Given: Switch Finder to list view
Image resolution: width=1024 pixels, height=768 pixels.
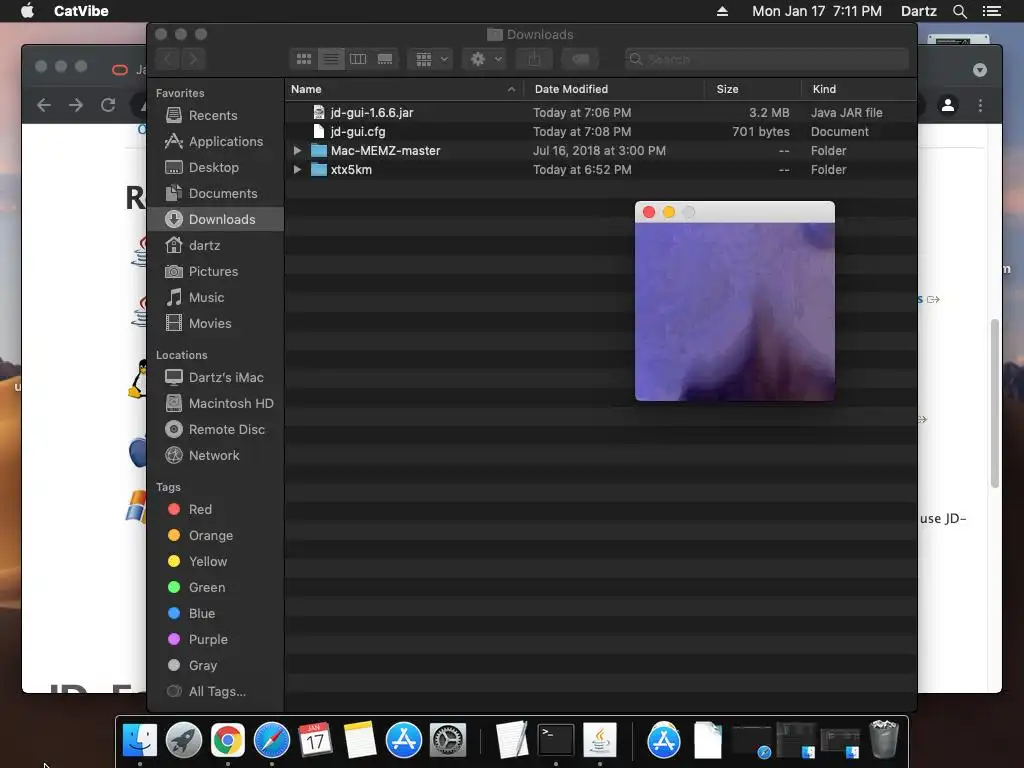Looking at the screenshot, I should coord(331,59).
